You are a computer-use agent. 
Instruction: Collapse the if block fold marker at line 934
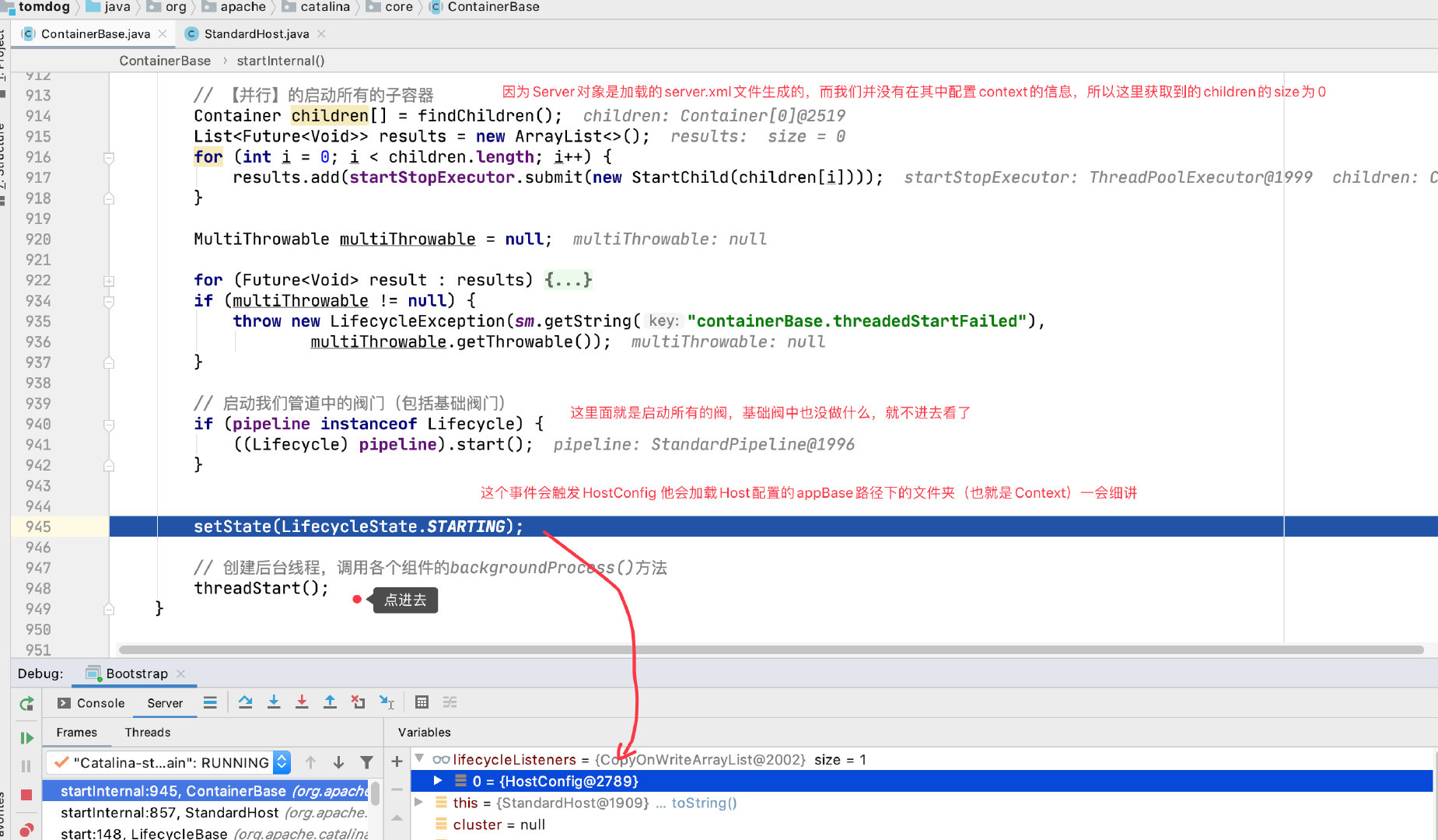pyautogui.click(x=109, y=301)
